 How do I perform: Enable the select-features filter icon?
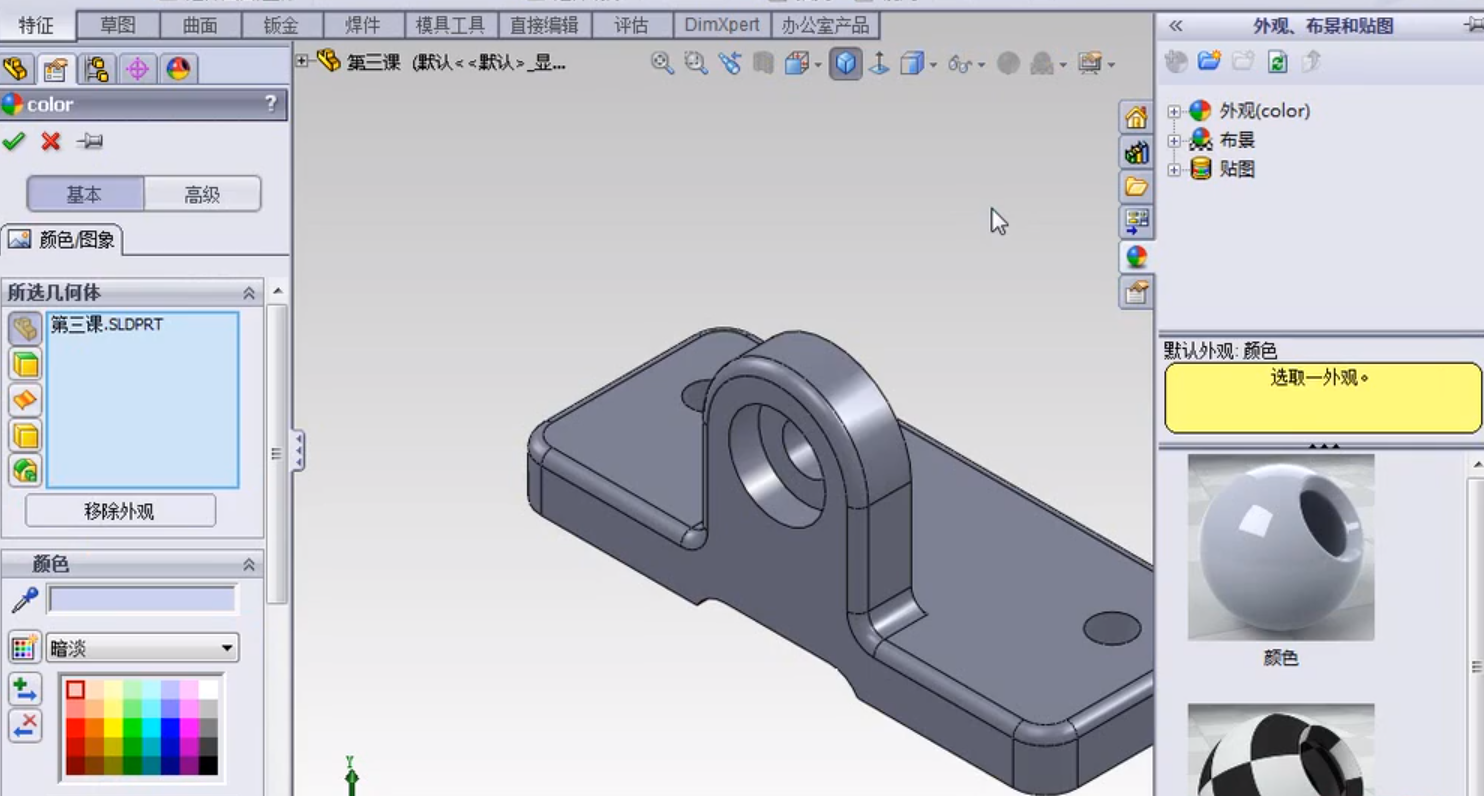pyautogui.click(x=25, y=470)
